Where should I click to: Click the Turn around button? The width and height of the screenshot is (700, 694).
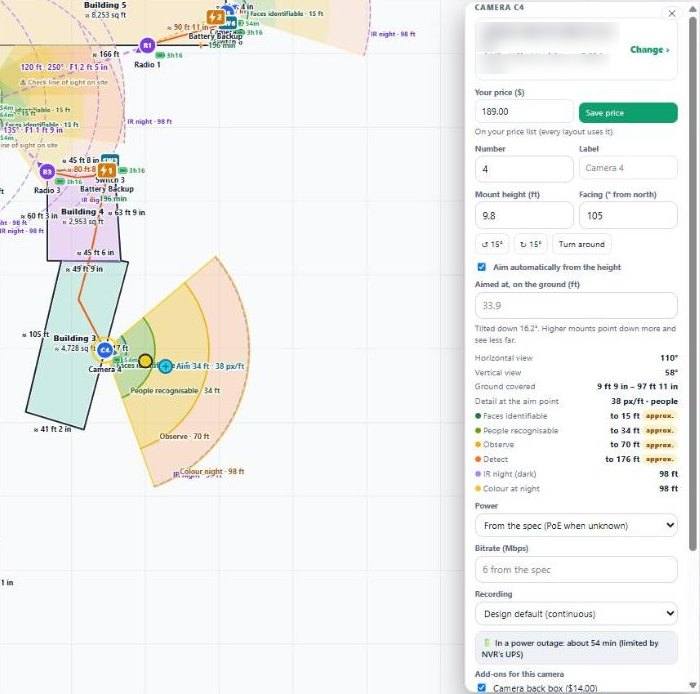[x=582, y=244]
